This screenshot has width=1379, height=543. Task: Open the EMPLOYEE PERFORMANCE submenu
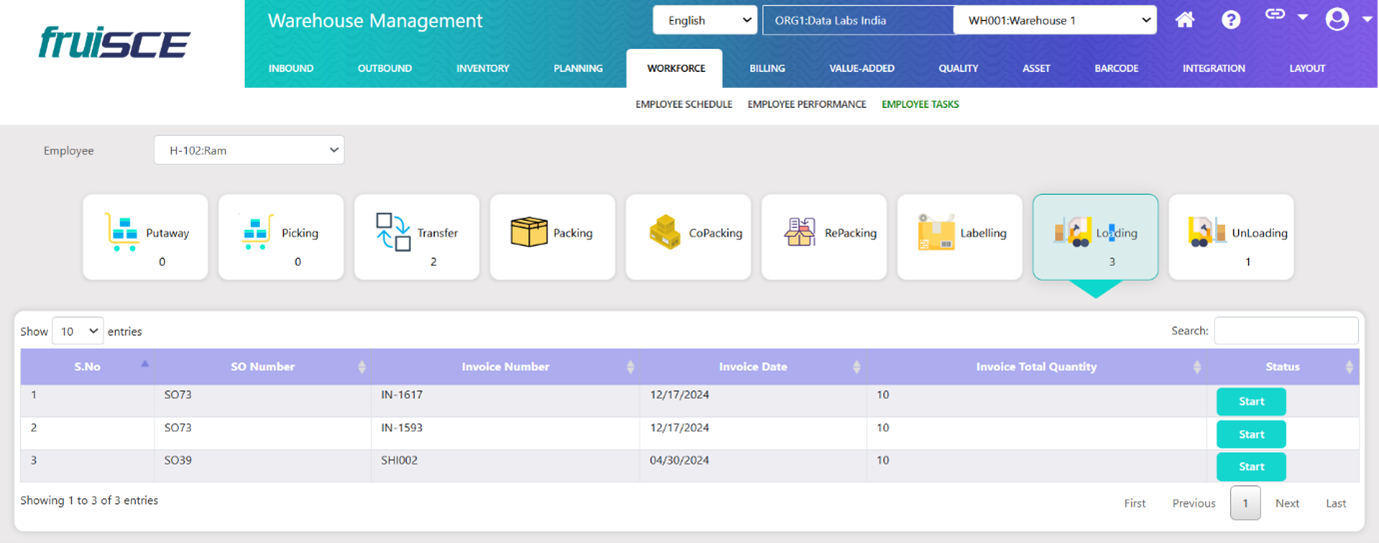coord(806,104)
